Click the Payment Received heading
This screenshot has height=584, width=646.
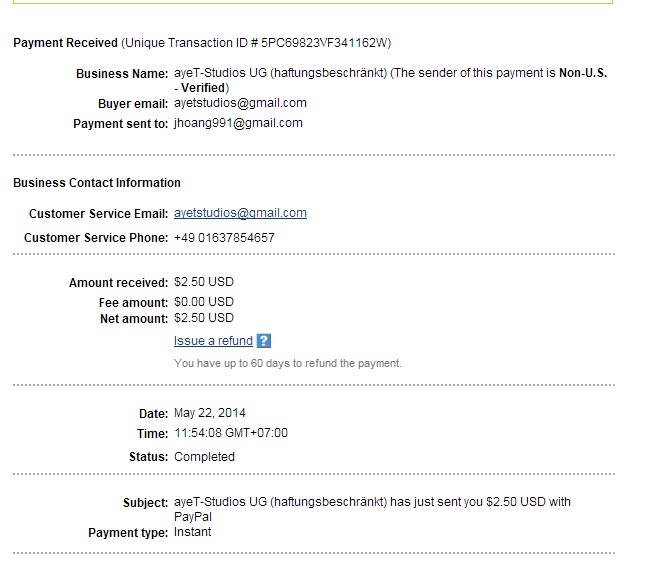[x=65, y=43]
